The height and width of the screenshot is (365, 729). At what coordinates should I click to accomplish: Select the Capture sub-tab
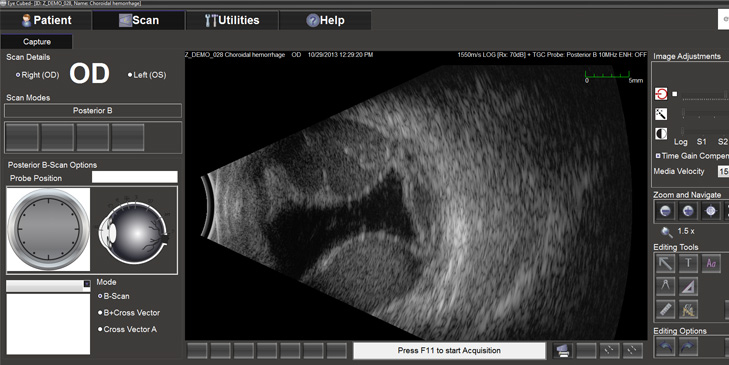pyautogui.click(x=36, y=41)
